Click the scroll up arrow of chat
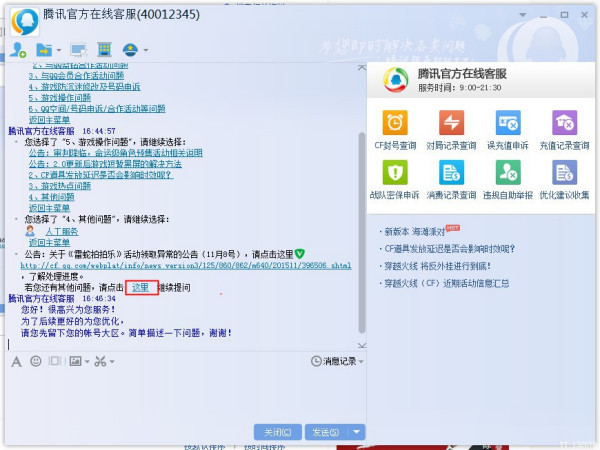600x450 pixels. (362, 68)
